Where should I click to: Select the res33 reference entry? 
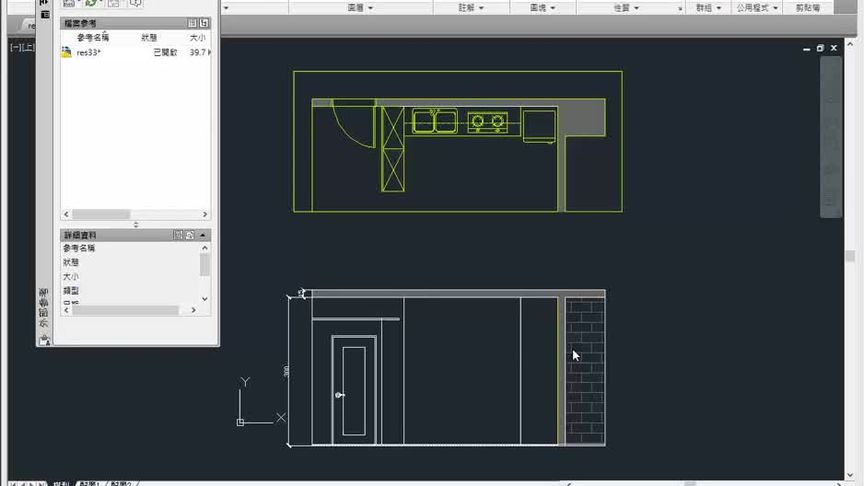pos(136,52)
